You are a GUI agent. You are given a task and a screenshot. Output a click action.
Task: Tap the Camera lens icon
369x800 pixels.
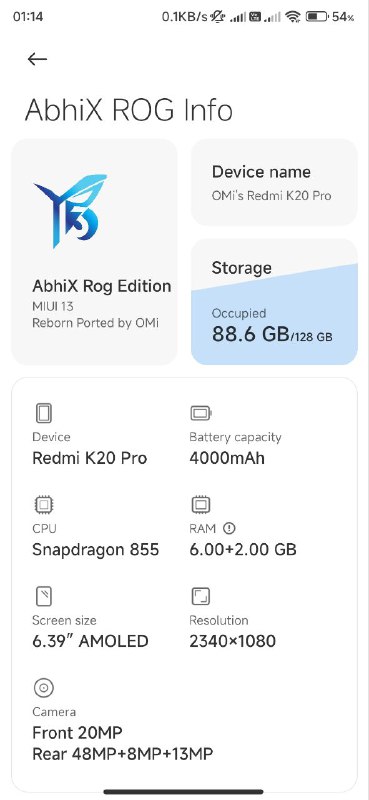click(x=44, y=688)
